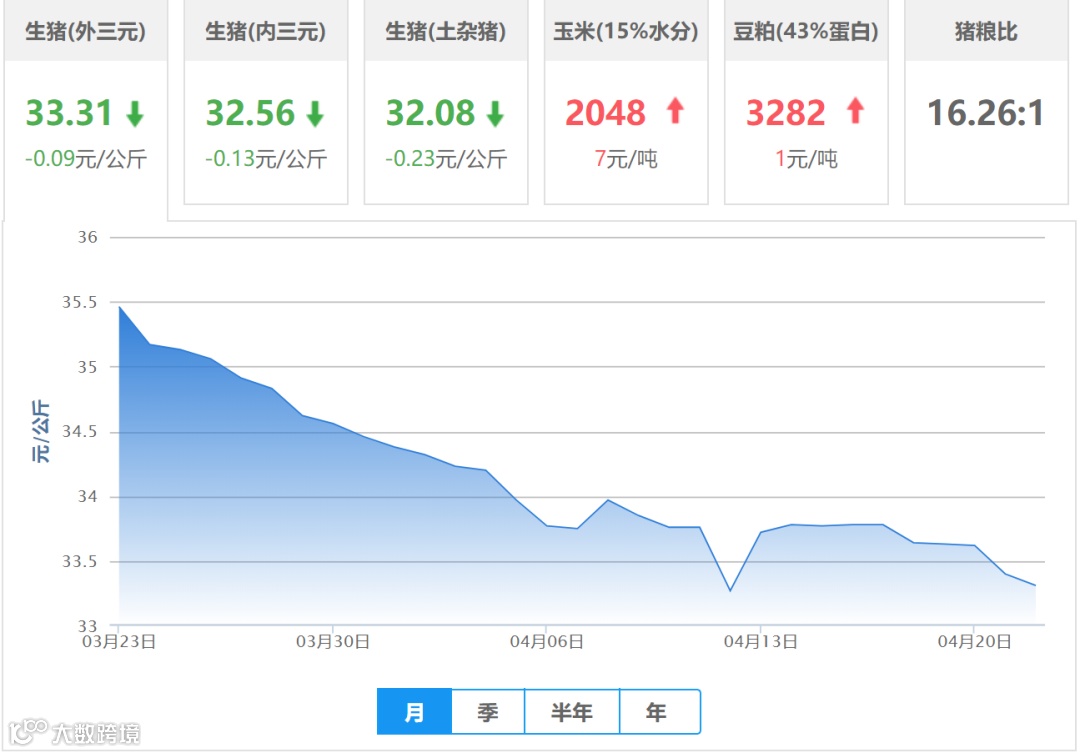Click the 32.56 price value
Screen dimensions: 1080x753
pyautogui.click(x=250, y=114)
